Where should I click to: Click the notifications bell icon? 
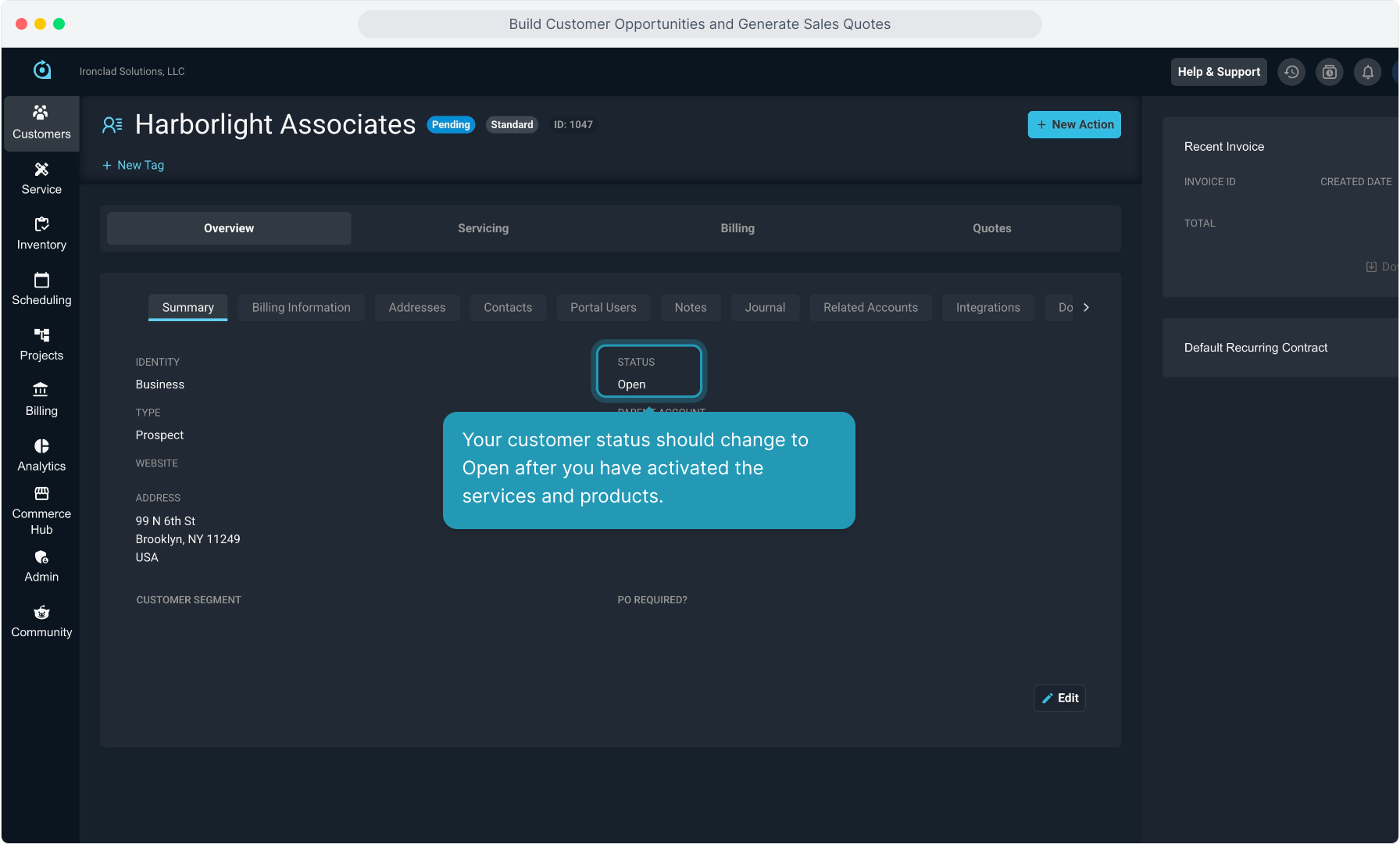click(x=1367, y=72)
